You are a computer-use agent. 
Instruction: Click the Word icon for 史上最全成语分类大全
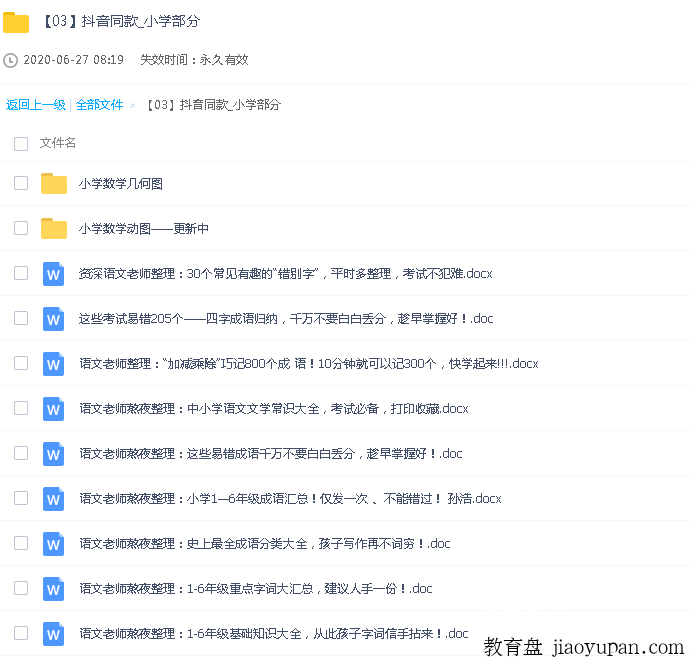[x=53, y=544]
